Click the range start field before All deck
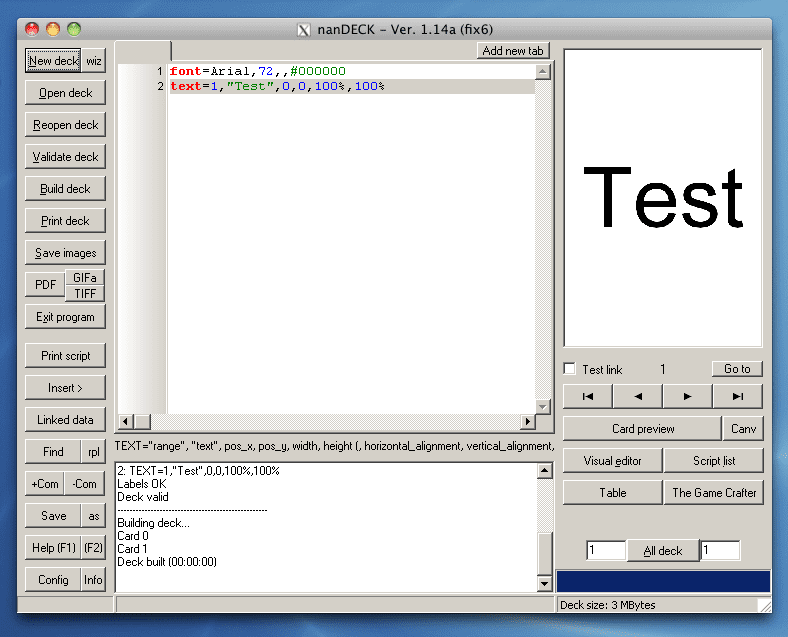 pyautogui.click(x=606, y=550)
